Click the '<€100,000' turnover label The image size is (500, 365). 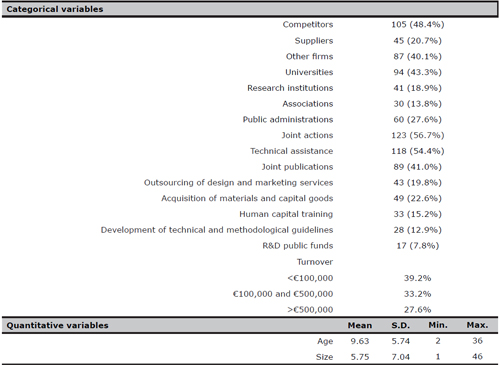coord(310,278)
